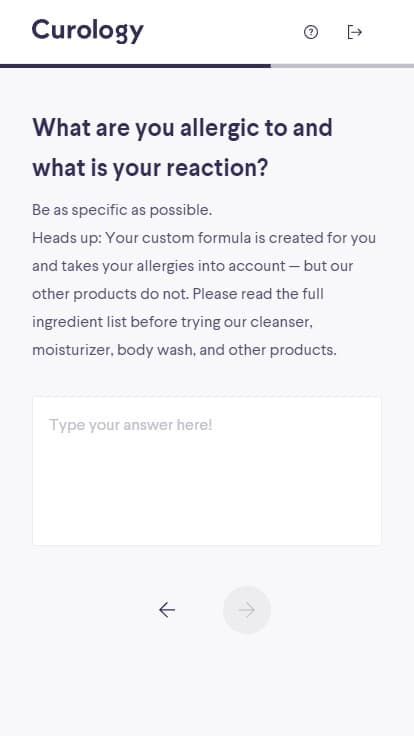Open help via the question mark icon
Viewport: 414px width, 736px height.
[x=311, y=32]
